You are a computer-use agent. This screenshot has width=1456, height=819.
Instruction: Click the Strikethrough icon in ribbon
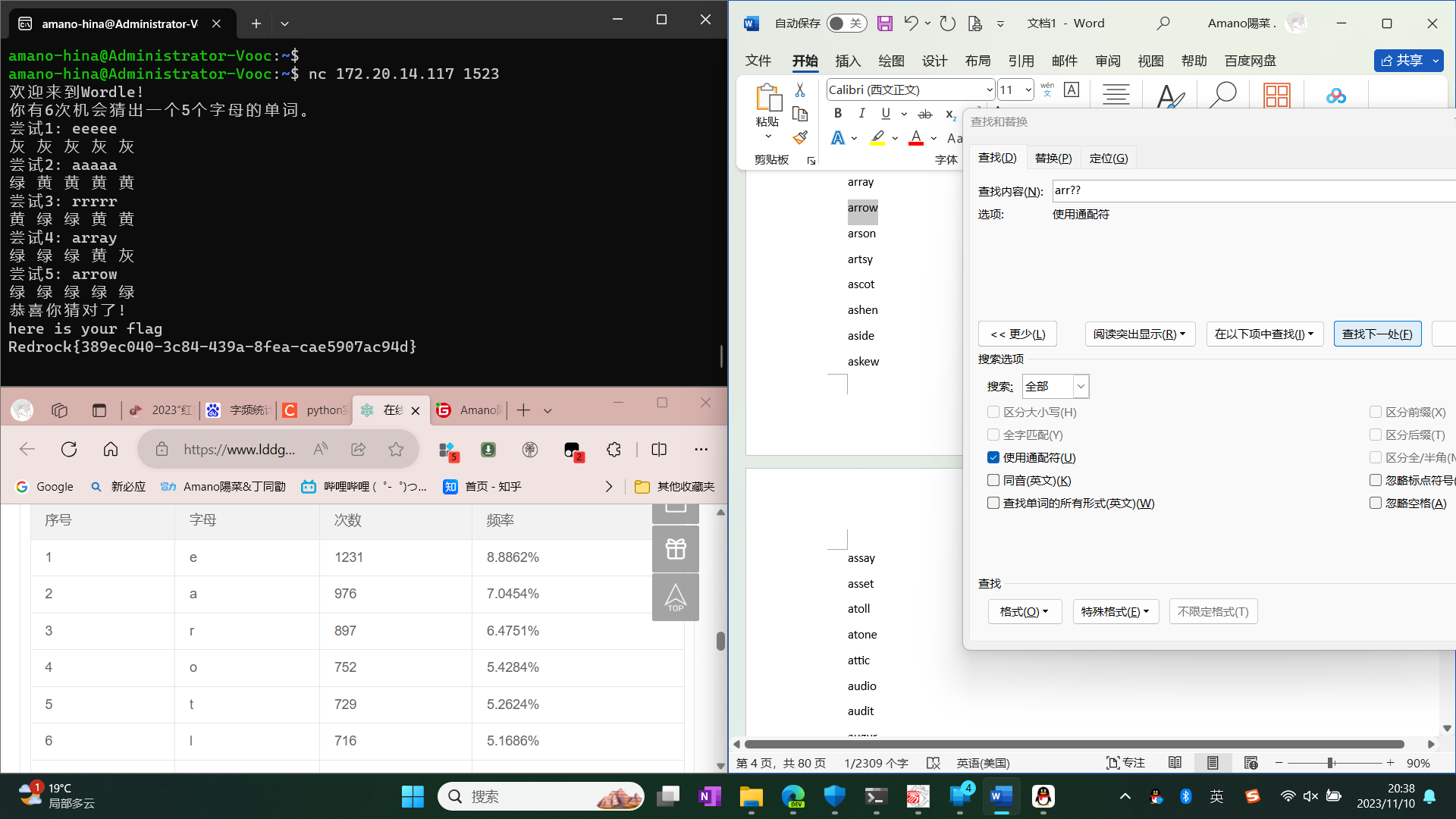click(925, 115)
